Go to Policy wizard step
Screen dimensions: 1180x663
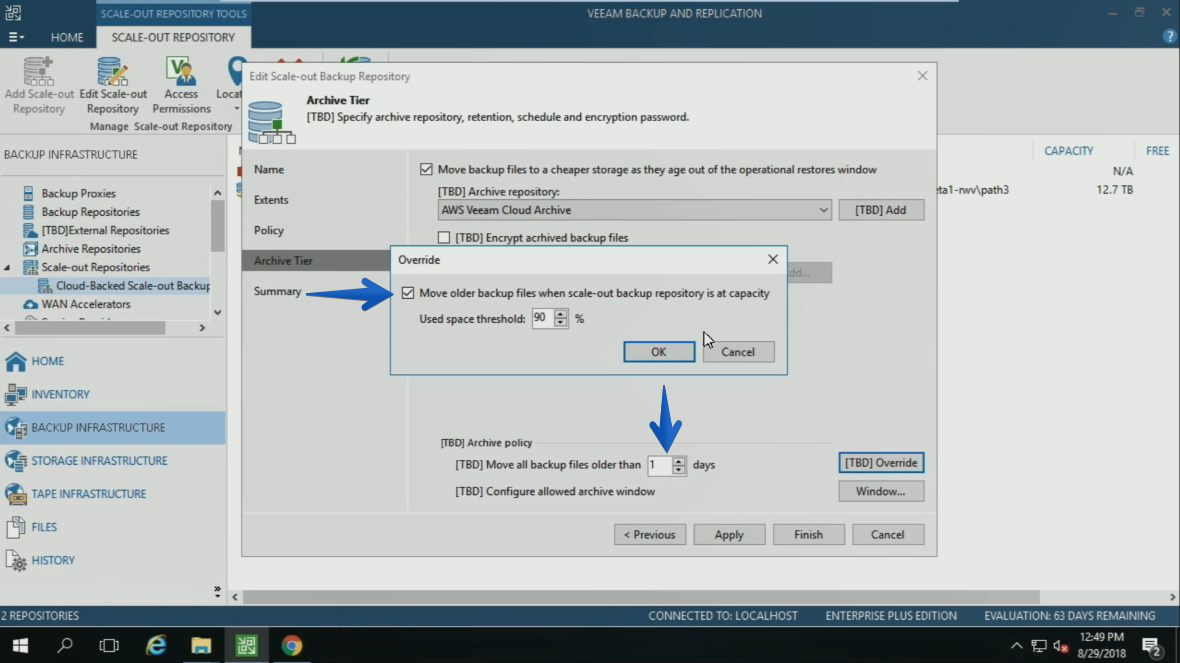pyautogui.click(x=269, y=230)
